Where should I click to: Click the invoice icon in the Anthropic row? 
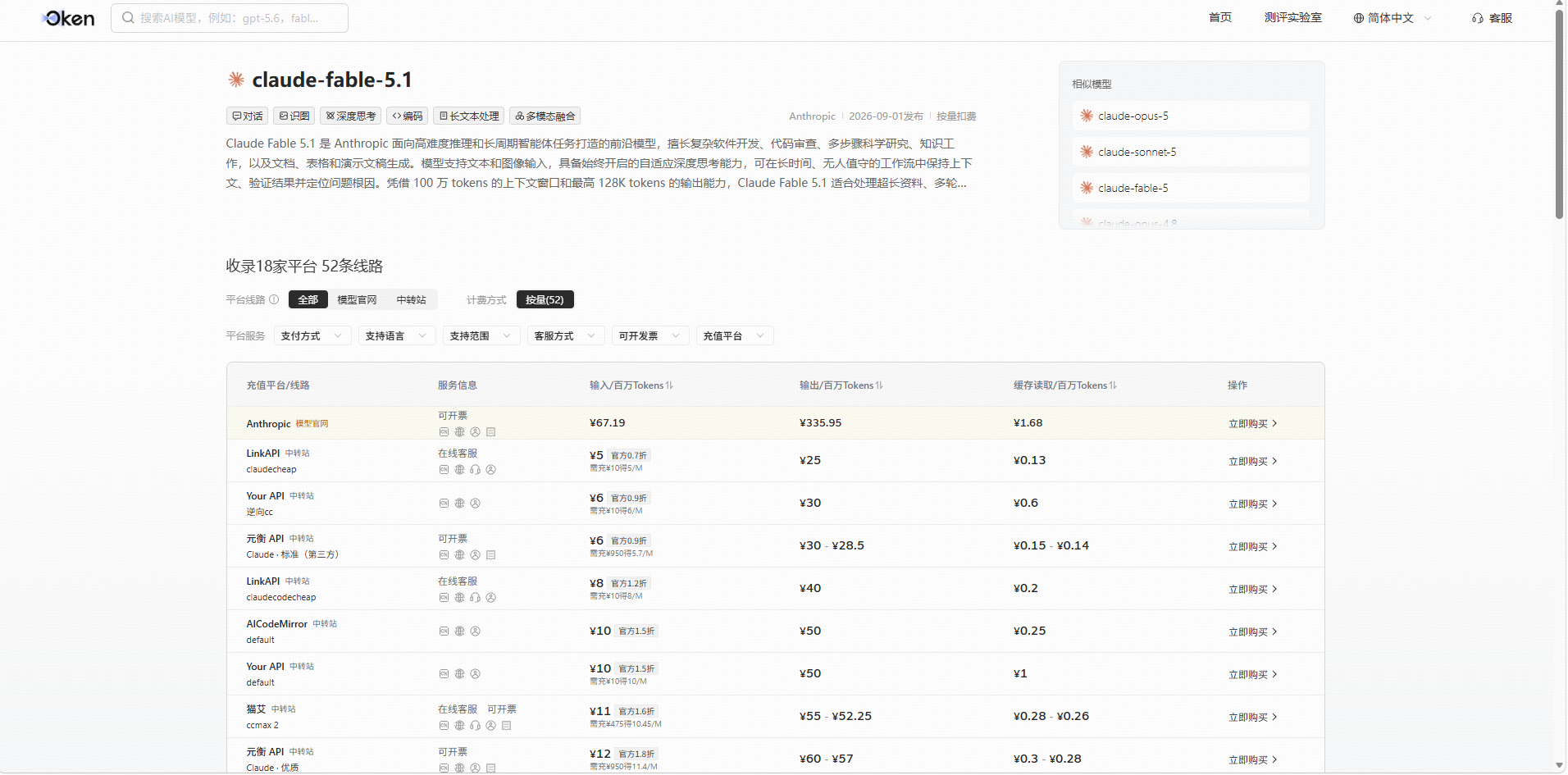(490, 431)
